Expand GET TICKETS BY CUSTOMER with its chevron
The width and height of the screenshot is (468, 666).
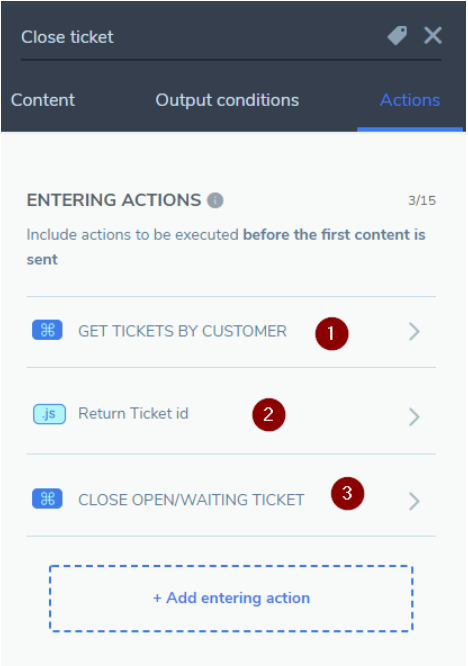(414, 332)
